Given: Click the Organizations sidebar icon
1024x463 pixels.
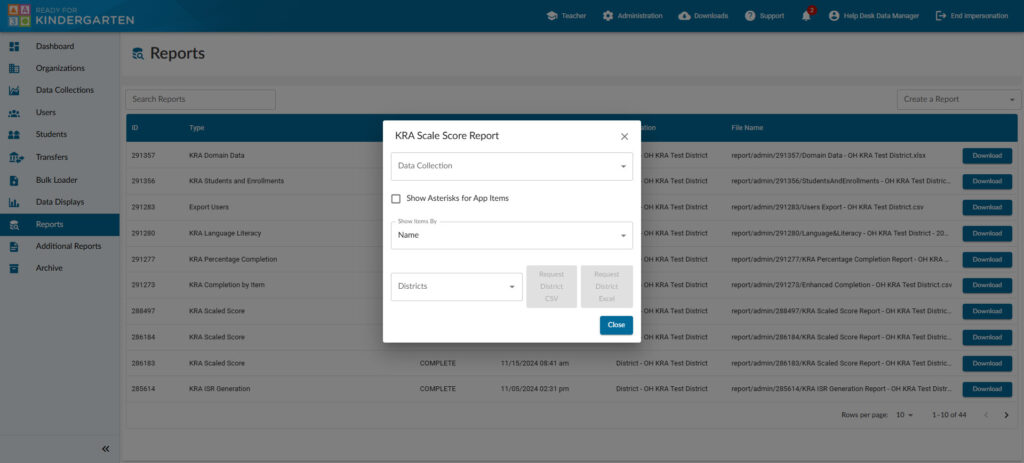Looking at the screenshot, I should tap(14, 69).
